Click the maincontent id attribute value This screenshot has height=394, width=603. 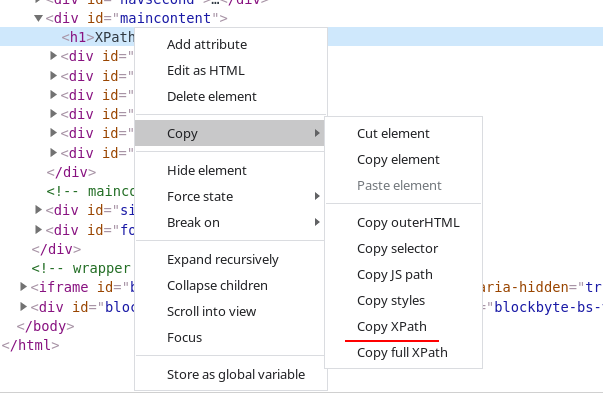165,18
